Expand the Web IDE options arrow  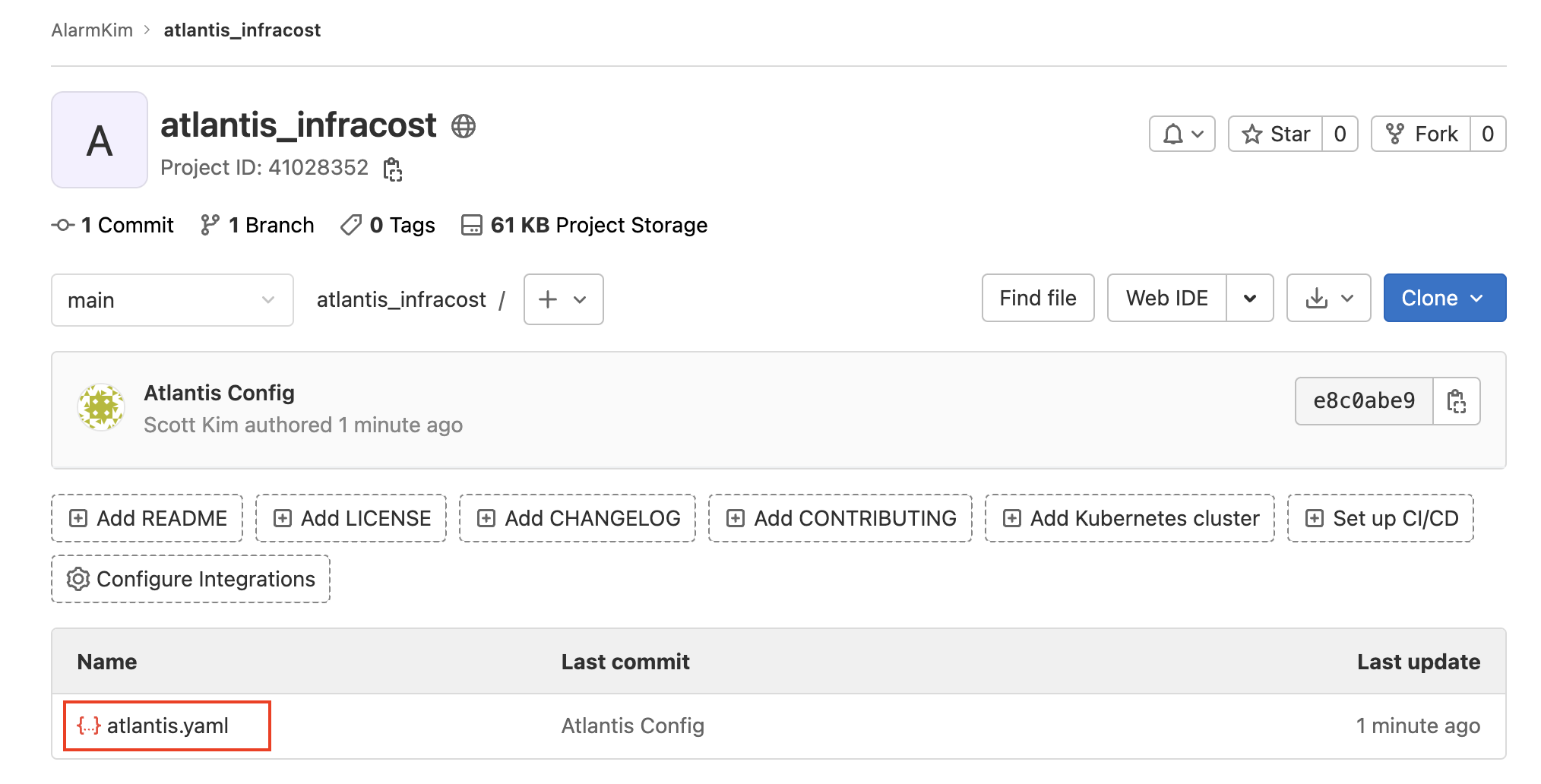(x=1250, y=298)
